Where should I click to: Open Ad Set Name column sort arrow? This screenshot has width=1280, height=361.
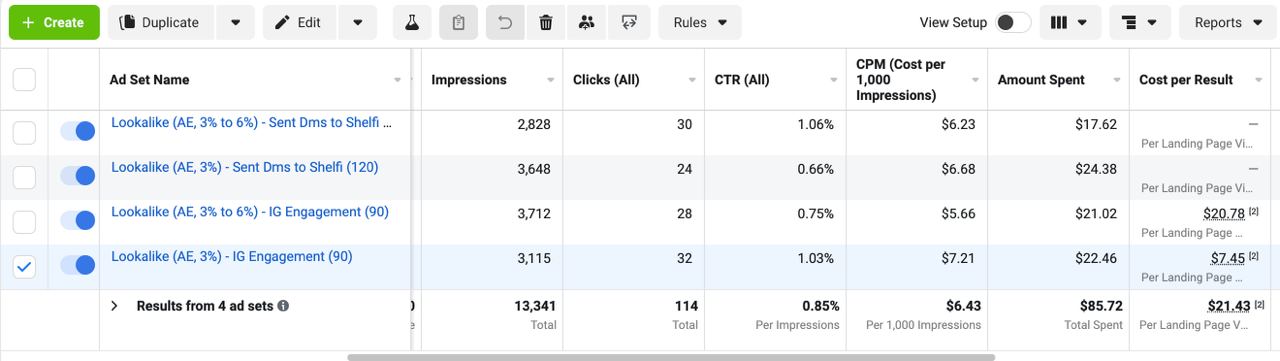(398, 81)
